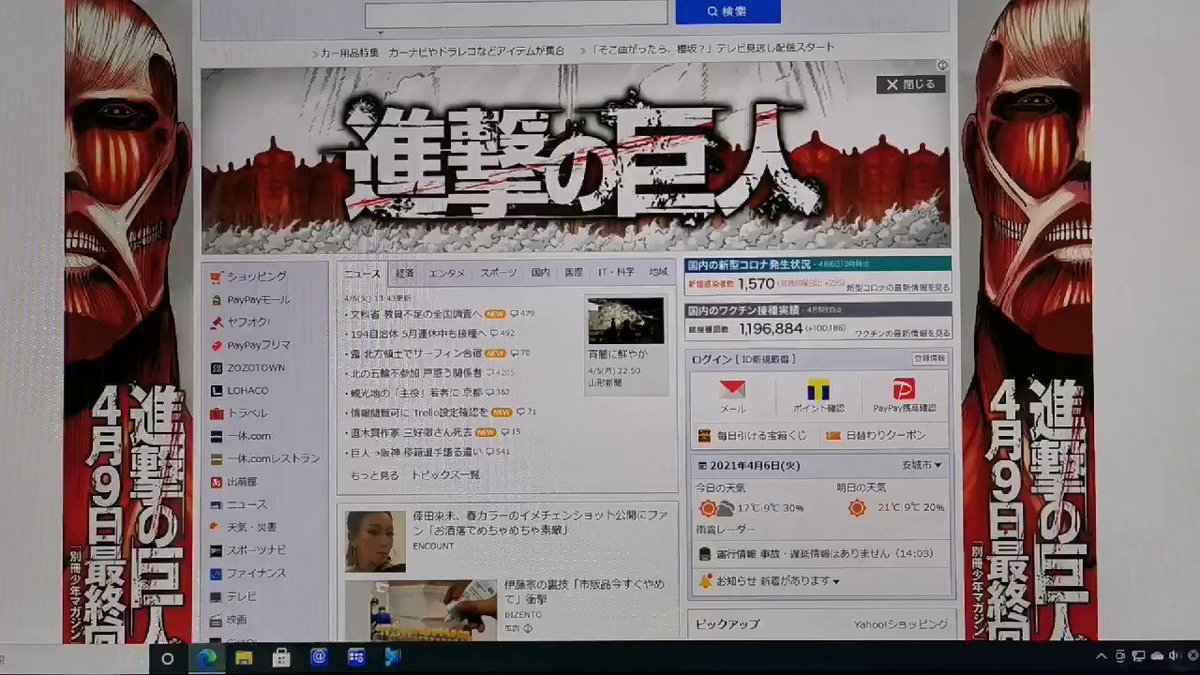Open the メール envelope icon
This screenshot has height=675, width=1200.
(x=733, y=389)
